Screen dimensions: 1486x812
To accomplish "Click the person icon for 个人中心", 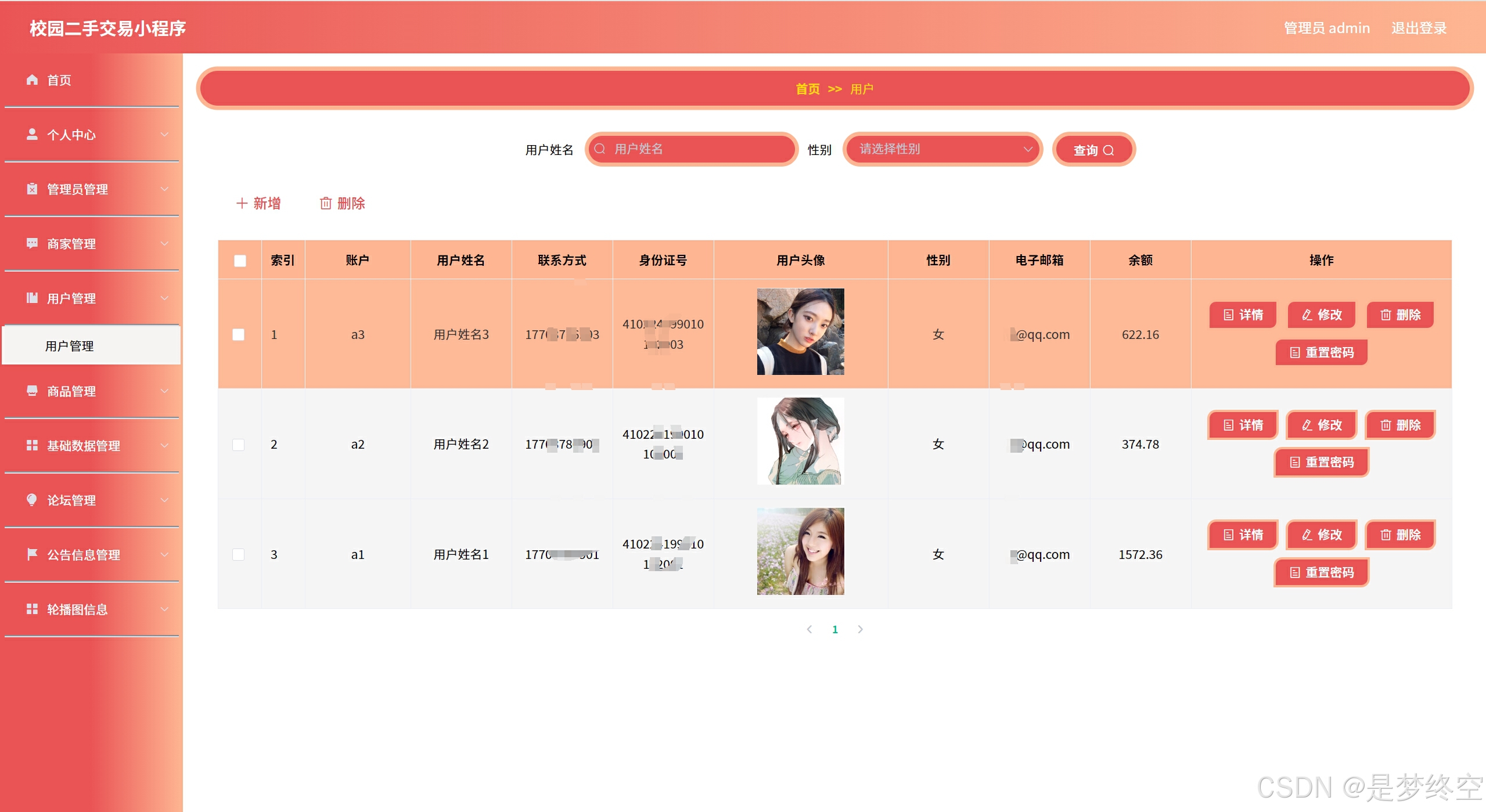I will [32, 135].
